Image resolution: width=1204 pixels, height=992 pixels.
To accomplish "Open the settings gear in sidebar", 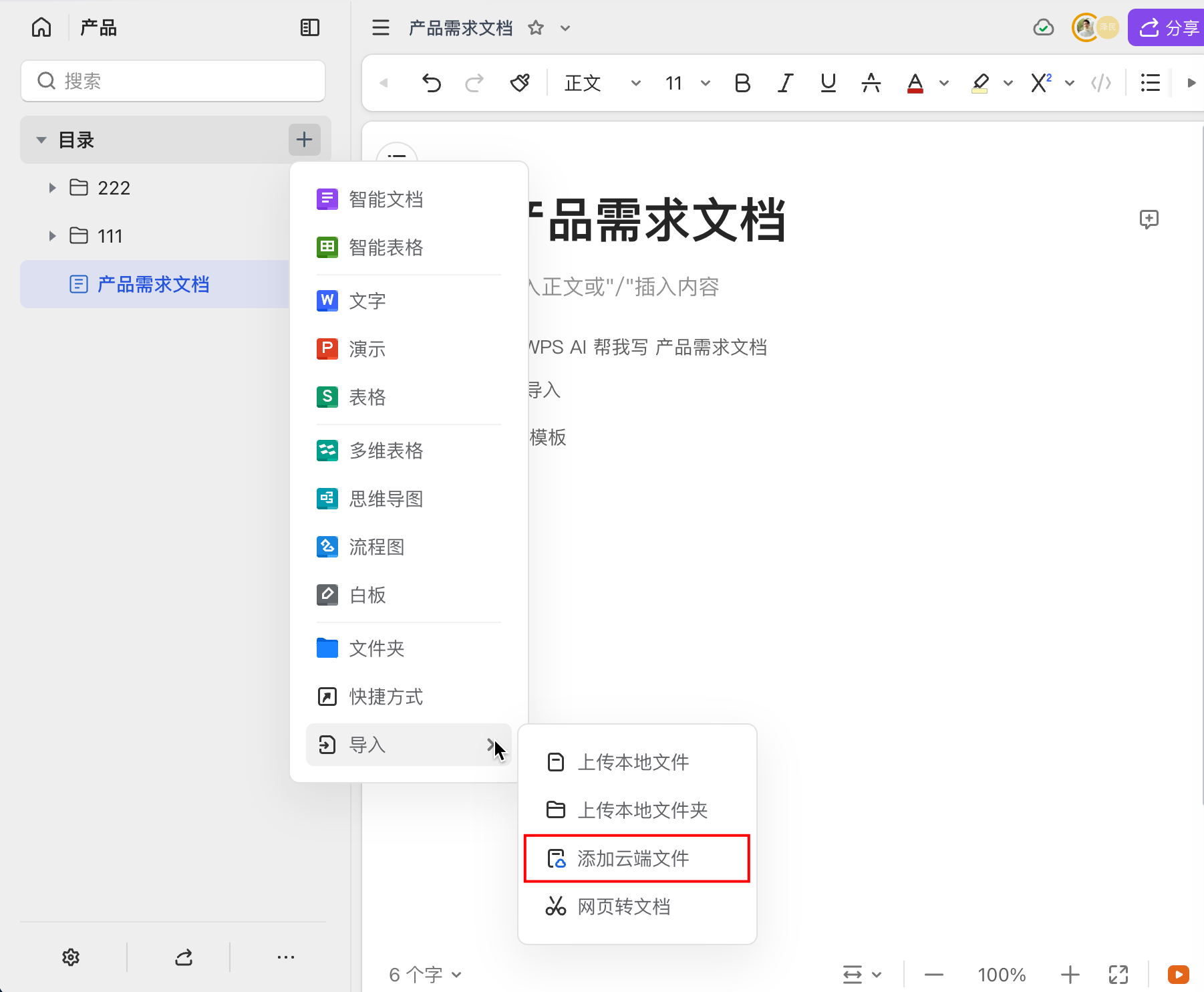I will [x=71, y=957].
